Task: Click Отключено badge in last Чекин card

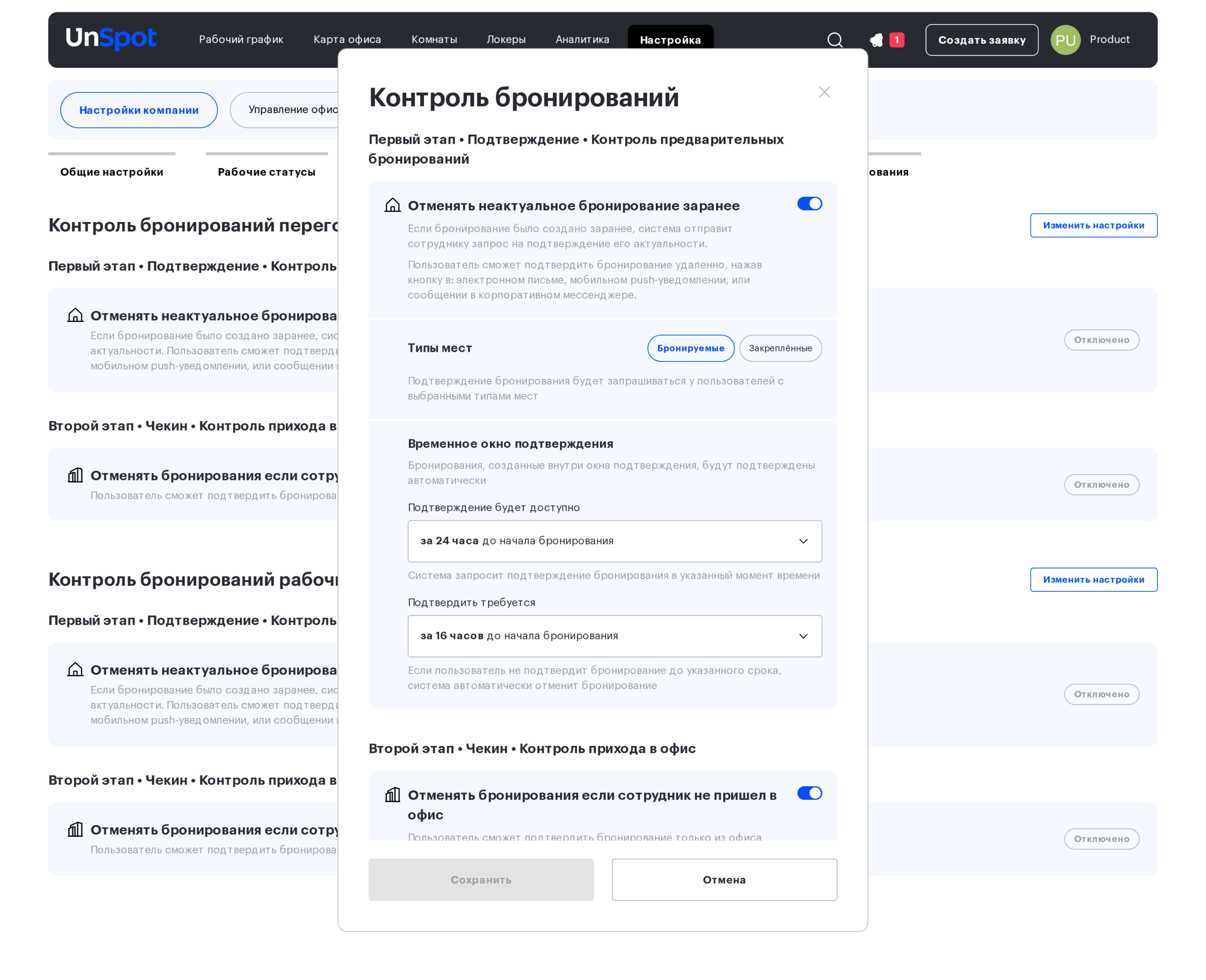Action: click(x=1101, y=838)
